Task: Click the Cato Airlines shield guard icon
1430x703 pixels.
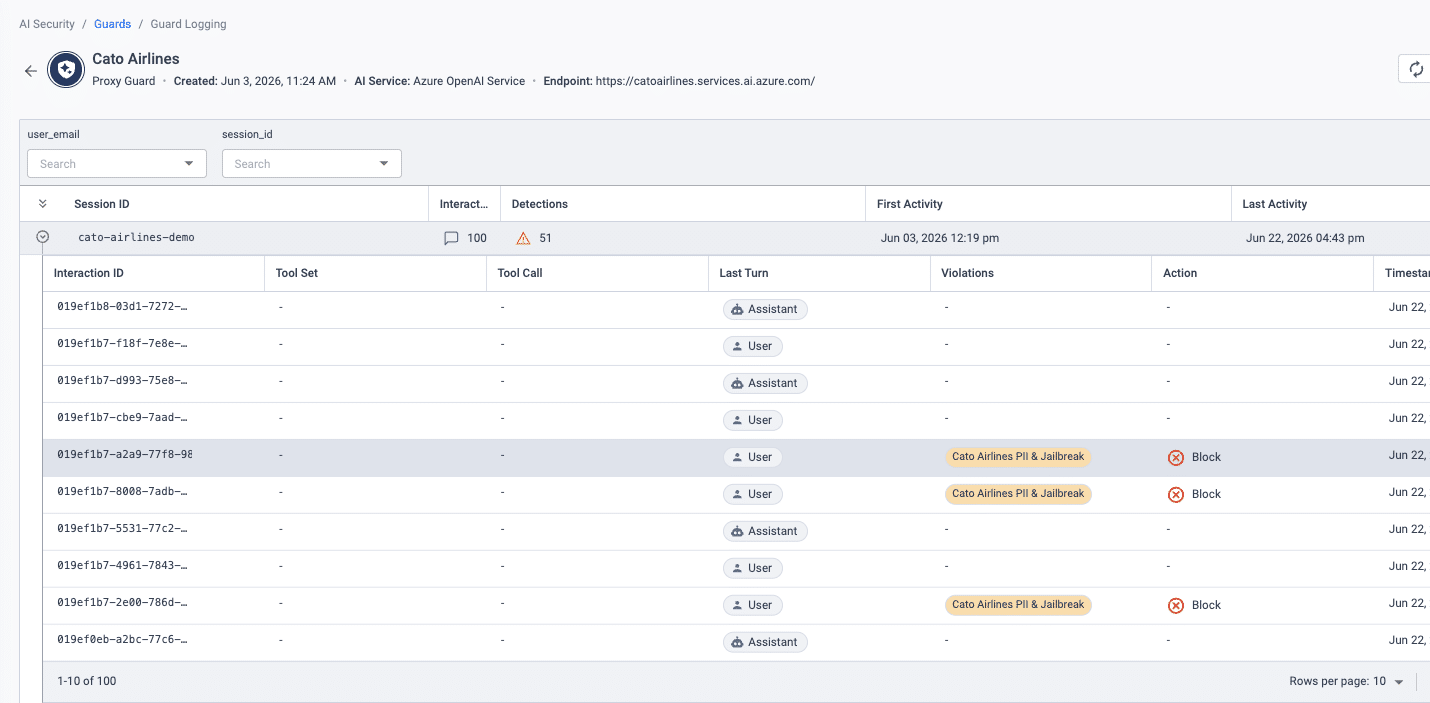Action: click(x=66, y=70)
